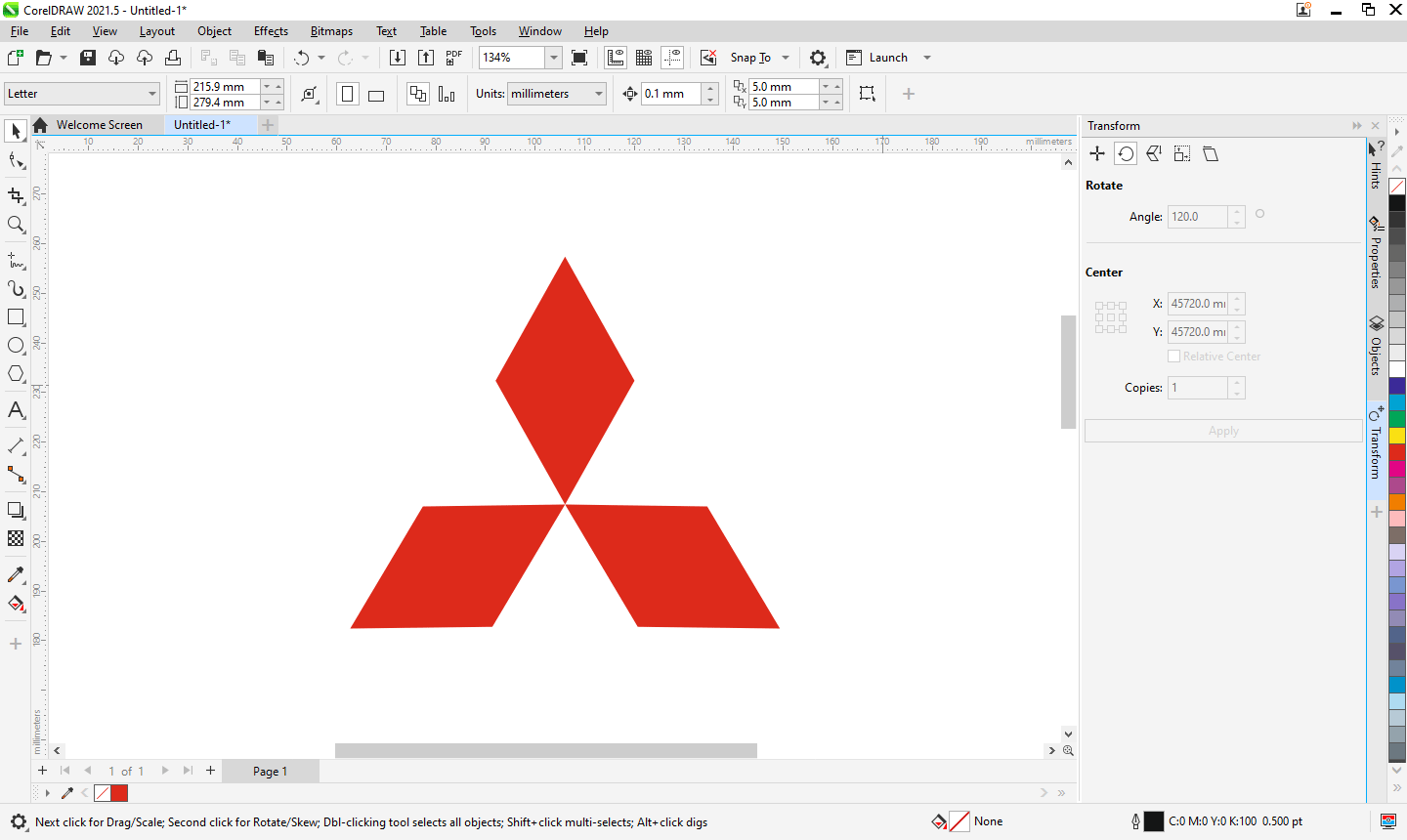This screenshot has height=840, width=1407.
Task: Select the Shape tool
Action: click(x=16, y=161)
